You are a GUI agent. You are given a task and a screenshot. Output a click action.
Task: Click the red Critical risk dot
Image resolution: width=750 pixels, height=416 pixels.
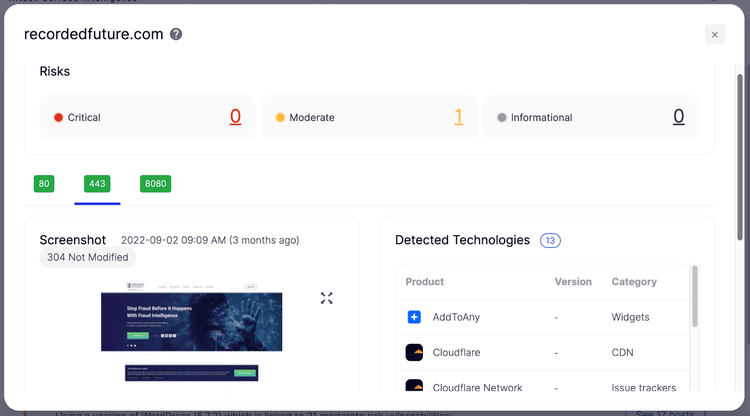tap(58, 118)
